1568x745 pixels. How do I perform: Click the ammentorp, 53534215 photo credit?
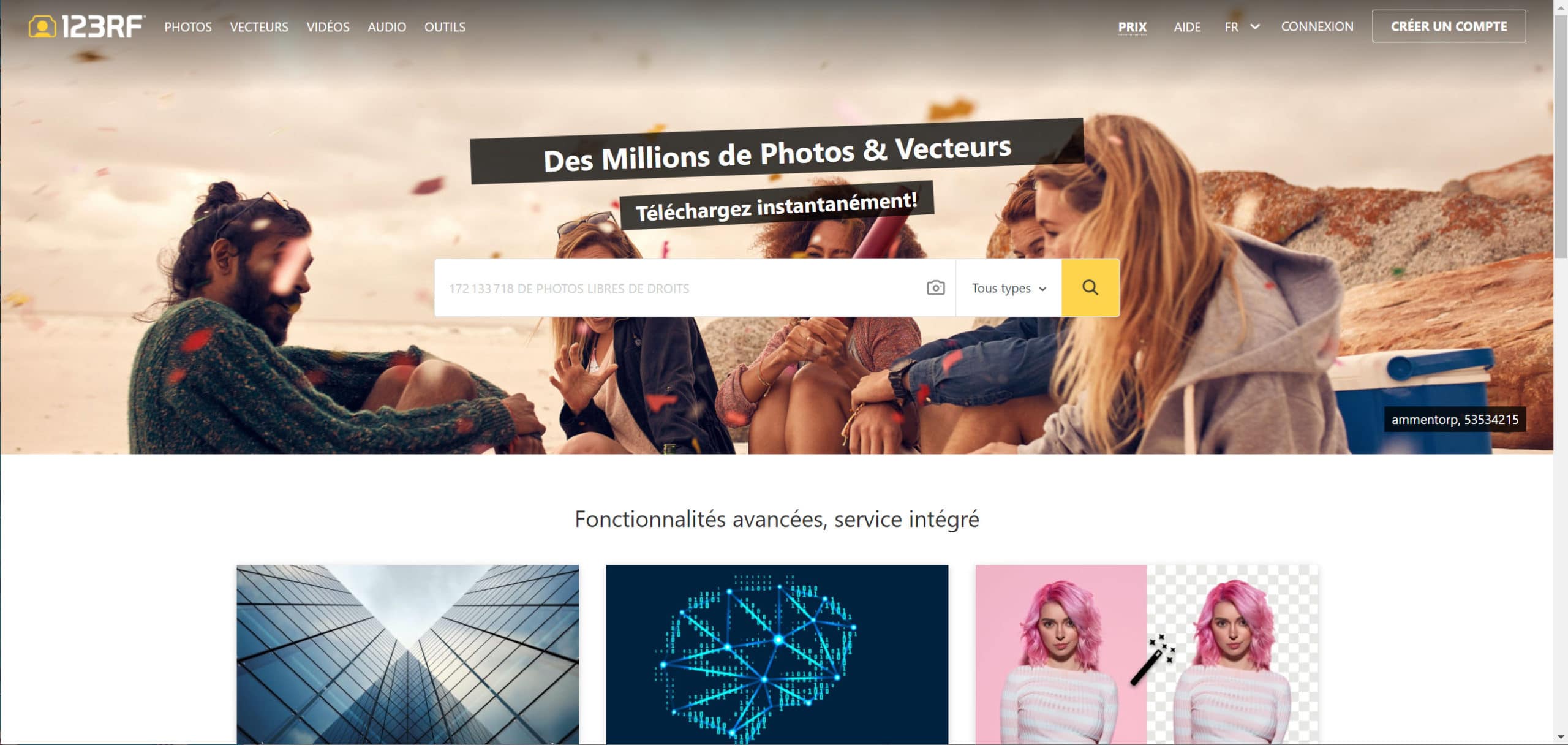[x=1455, y=419]
